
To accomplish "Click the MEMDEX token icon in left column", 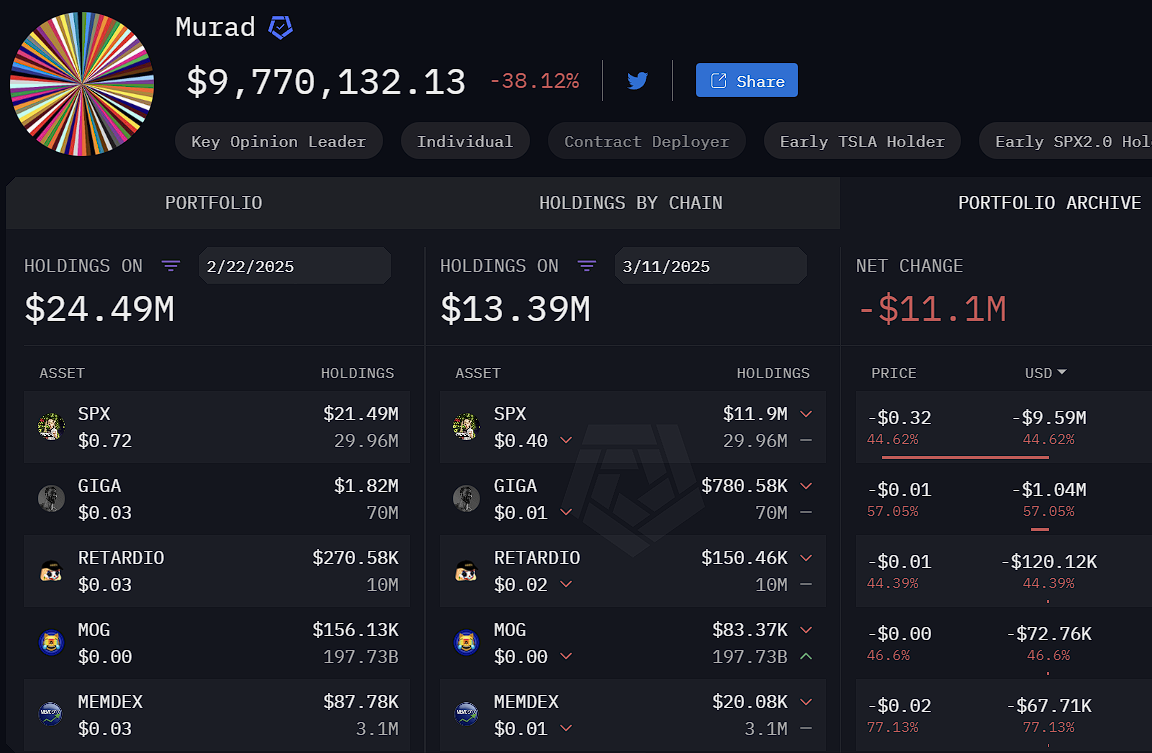I will click(51, 714).
